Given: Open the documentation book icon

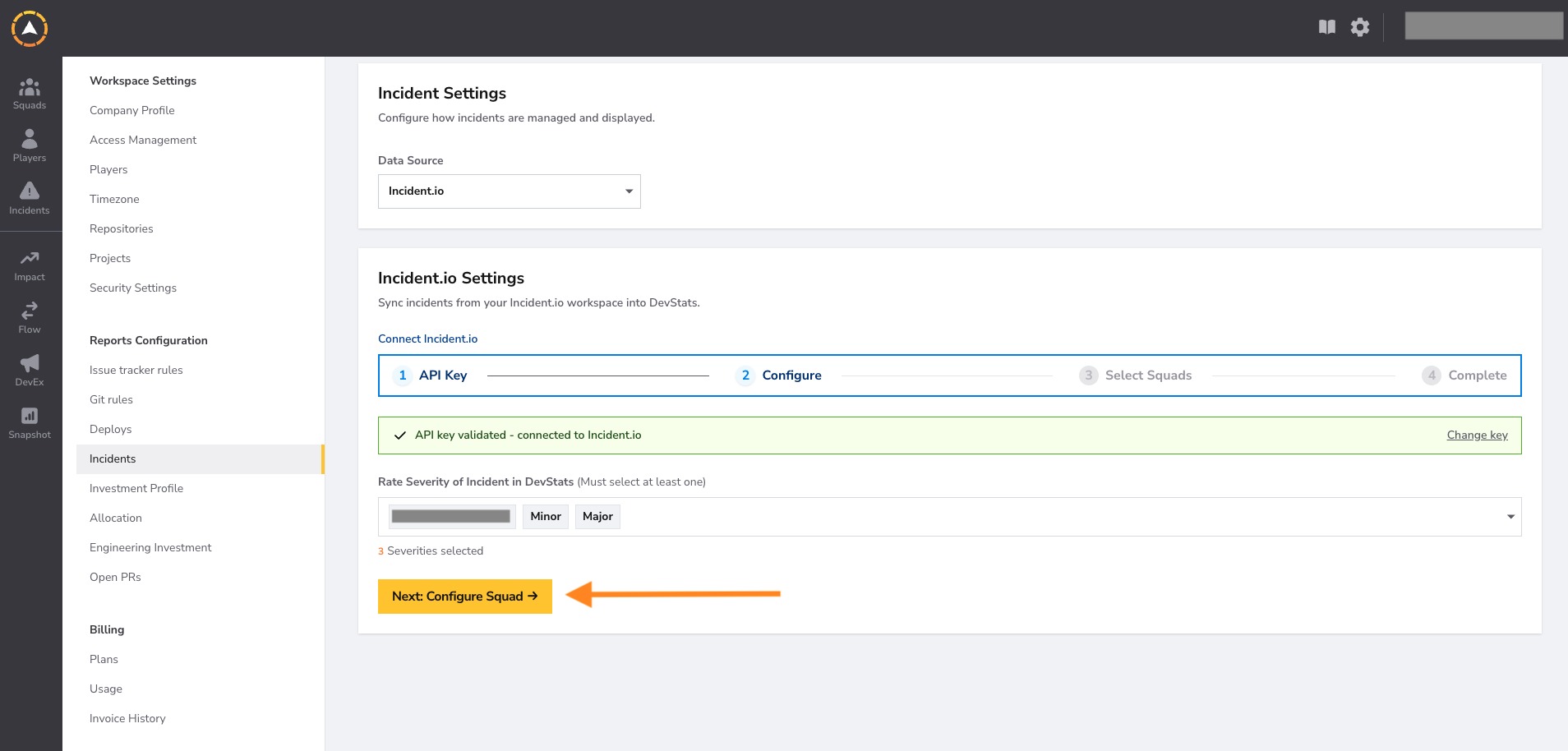Looking at the screenshot, I should (x=1327, y=27).
